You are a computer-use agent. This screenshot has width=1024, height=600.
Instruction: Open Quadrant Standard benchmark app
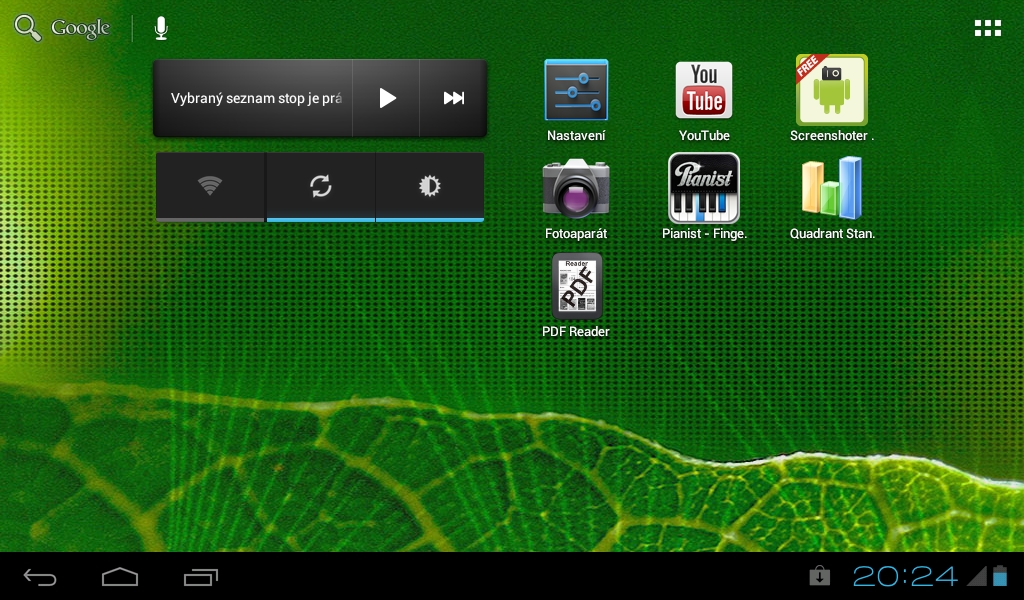831,189
